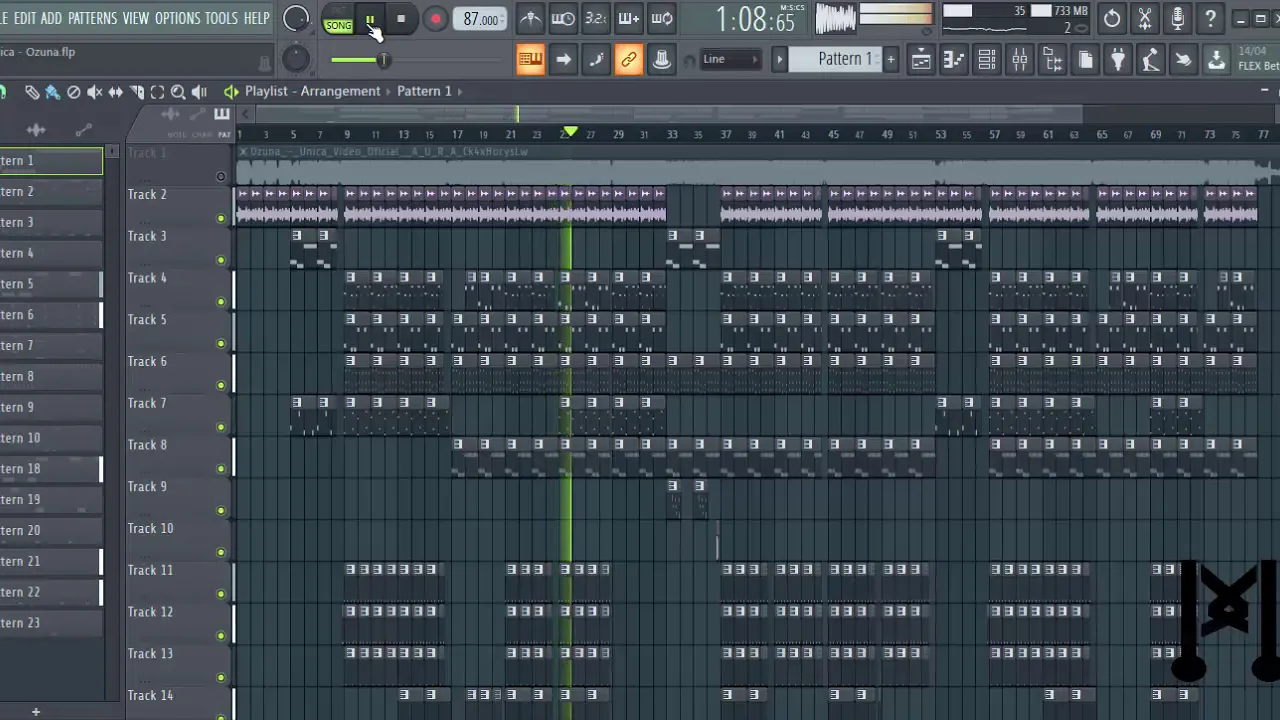Viewport: 1280px width, 720px height.
Task: Open the pattern selector arrow left of Pattern 1
Action: pos(780,59)
